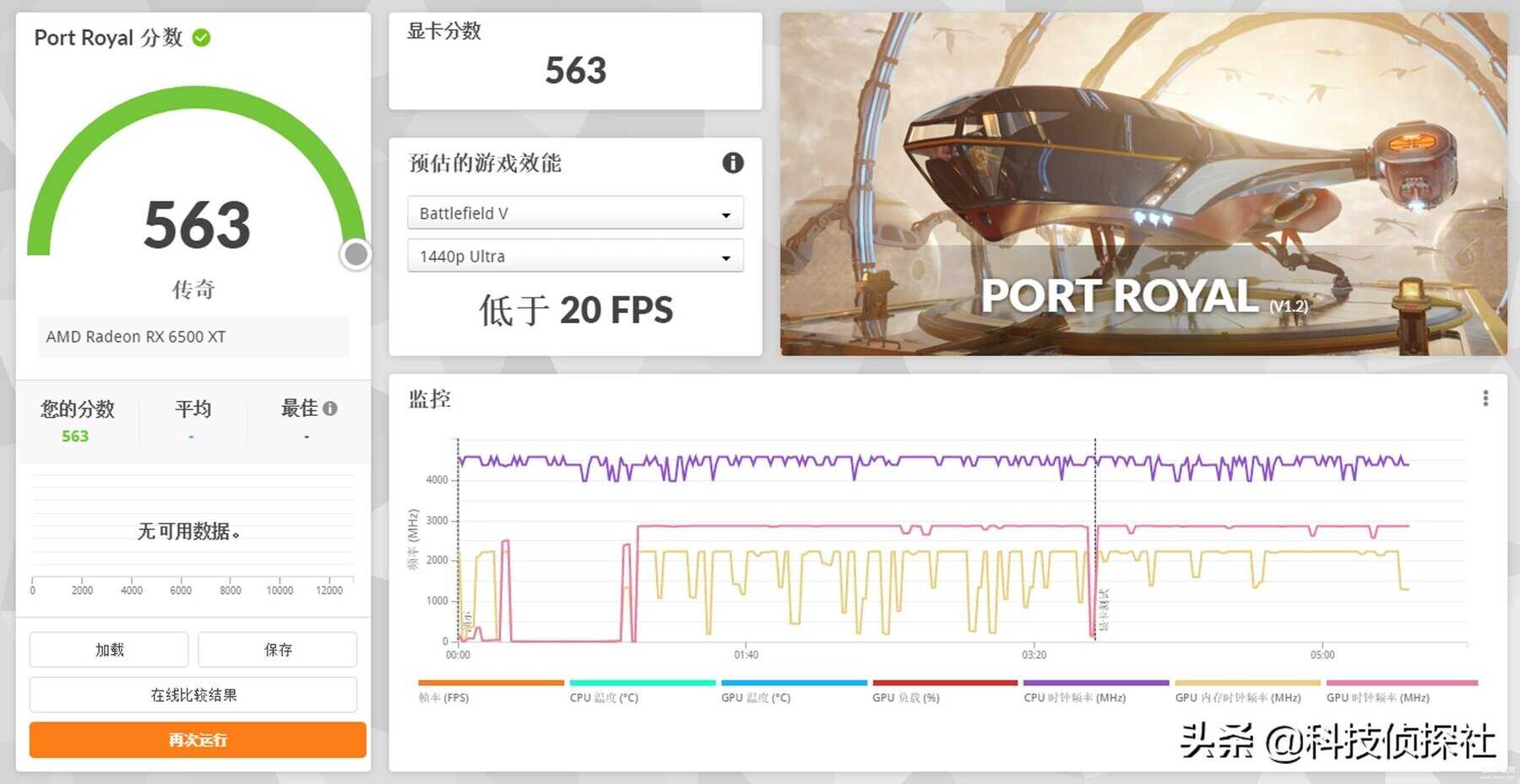Click the 您的分数 563 value

coord(75,436)
